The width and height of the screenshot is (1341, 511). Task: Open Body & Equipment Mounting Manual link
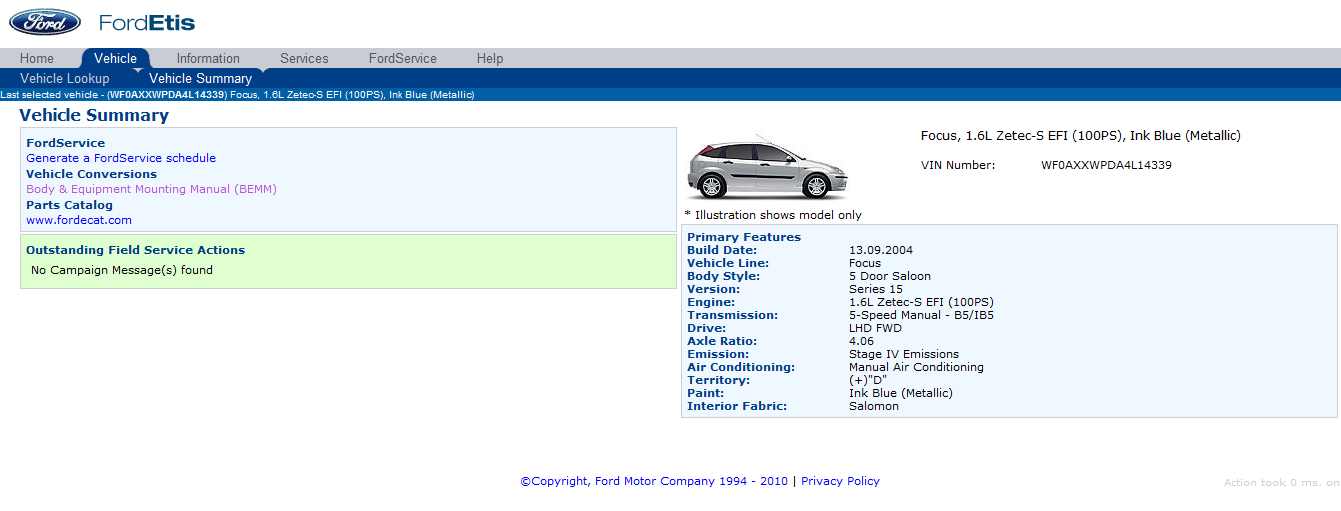click(x=151, y=189)
